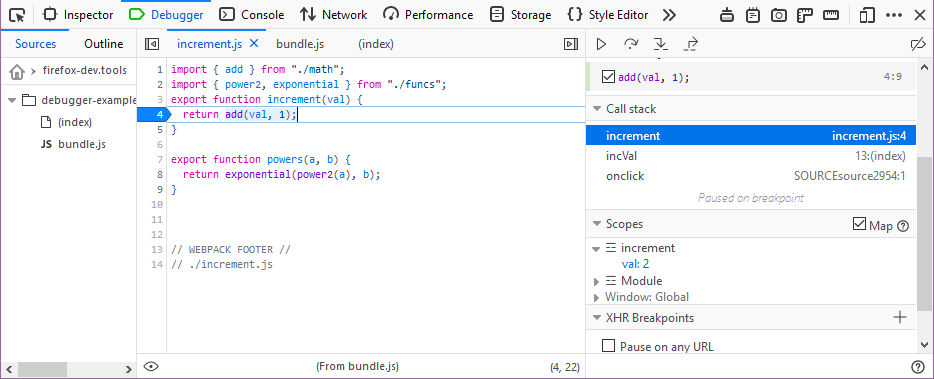Take a screenshot with camera icon
Viewport: 934px width, 379px height.
click(779, 15)
